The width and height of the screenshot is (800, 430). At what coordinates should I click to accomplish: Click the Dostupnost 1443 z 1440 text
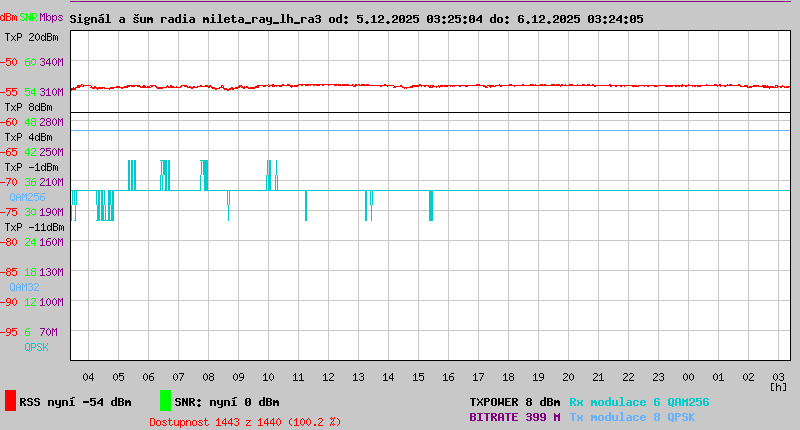[x=245, y=422]
